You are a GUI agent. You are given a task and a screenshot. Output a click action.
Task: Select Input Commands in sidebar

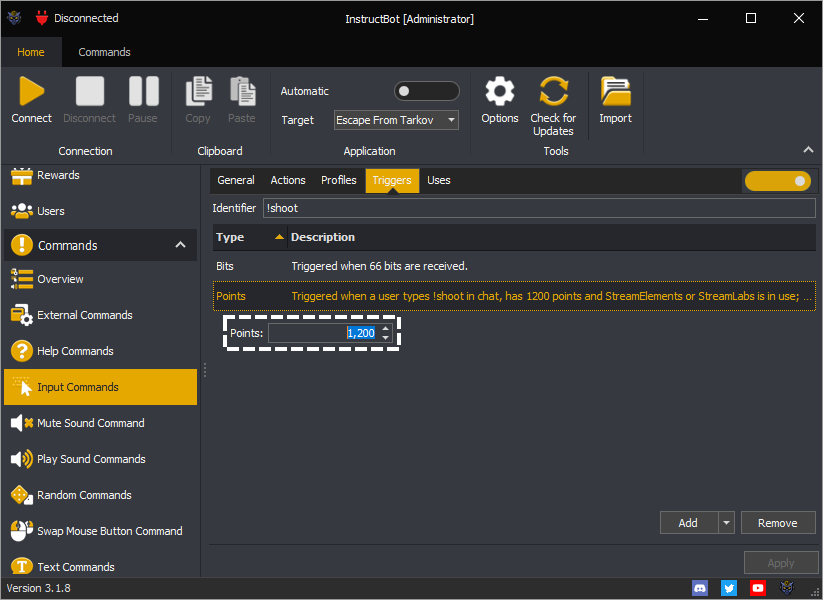[100, 387]
